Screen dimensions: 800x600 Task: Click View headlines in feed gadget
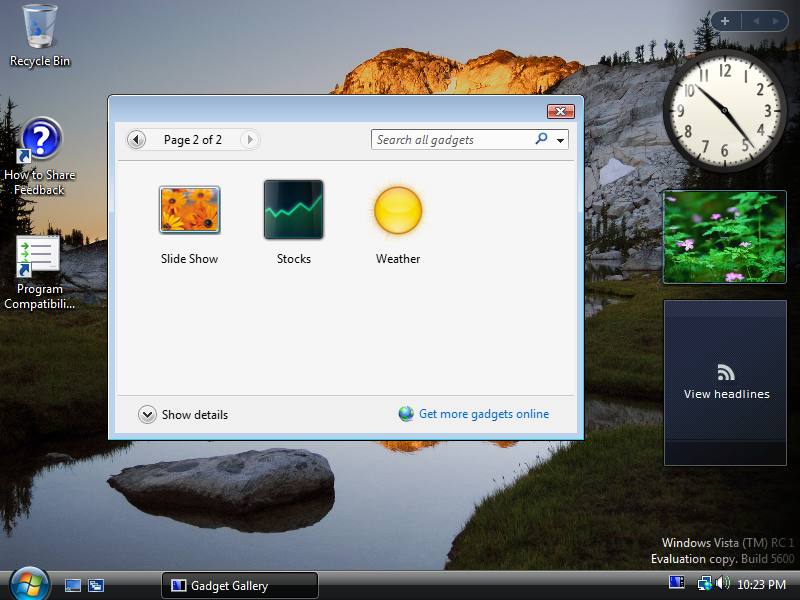tap(727, 394)
